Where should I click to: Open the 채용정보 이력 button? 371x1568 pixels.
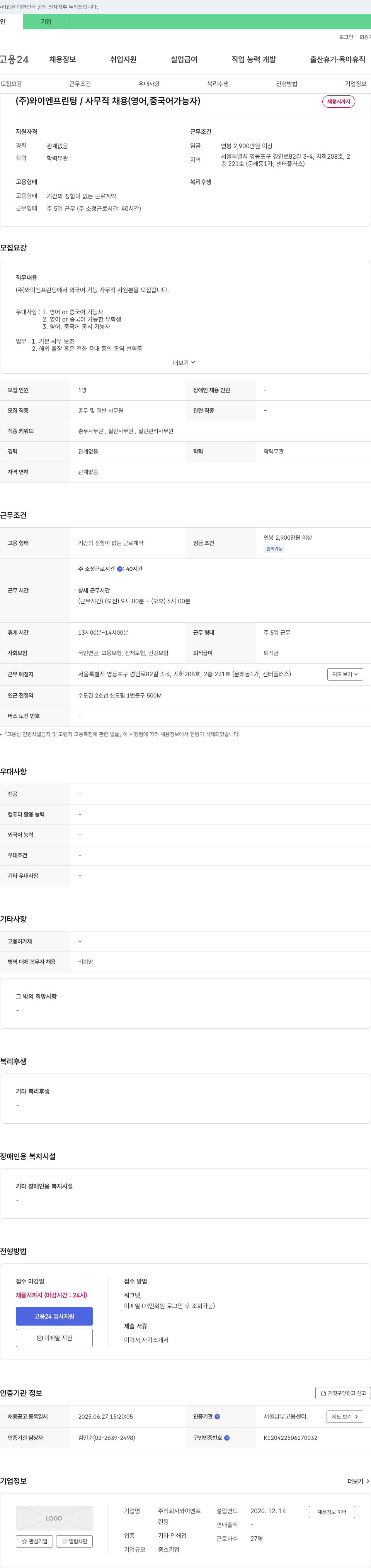332,1512
